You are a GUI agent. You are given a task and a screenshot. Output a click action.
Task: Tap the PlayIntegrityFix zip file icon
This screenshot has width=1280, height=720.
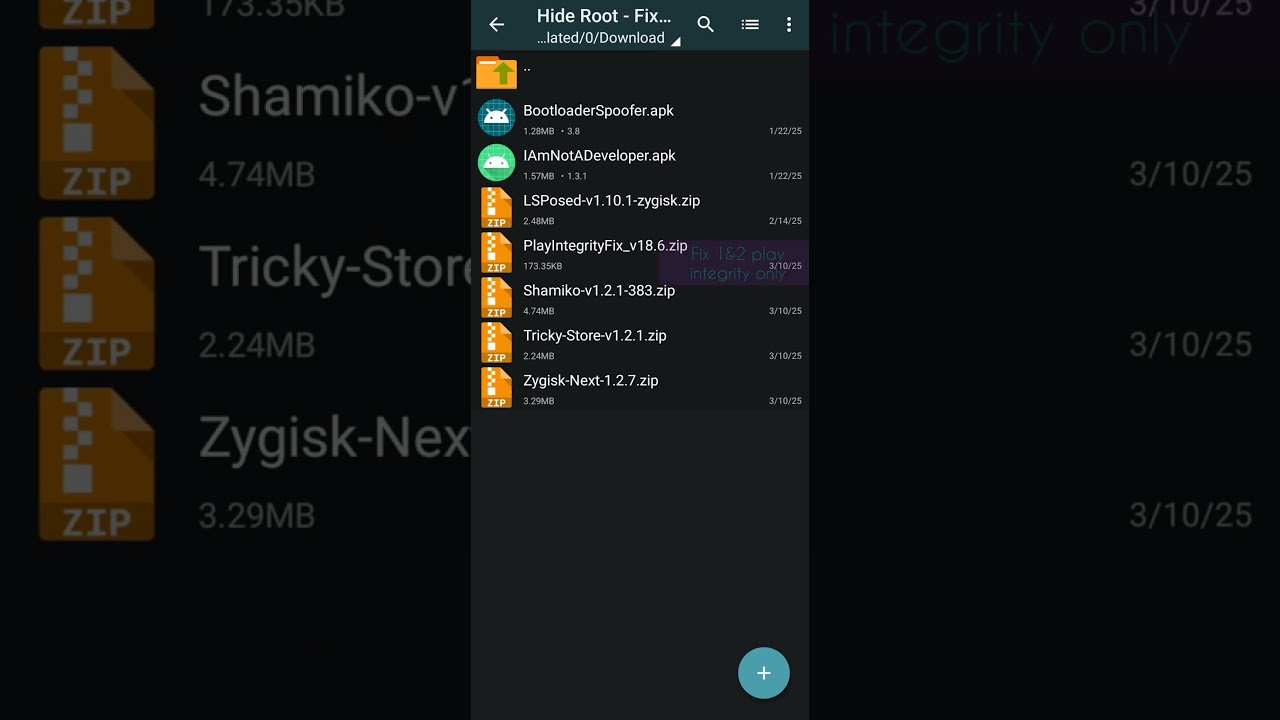[497, 253]
